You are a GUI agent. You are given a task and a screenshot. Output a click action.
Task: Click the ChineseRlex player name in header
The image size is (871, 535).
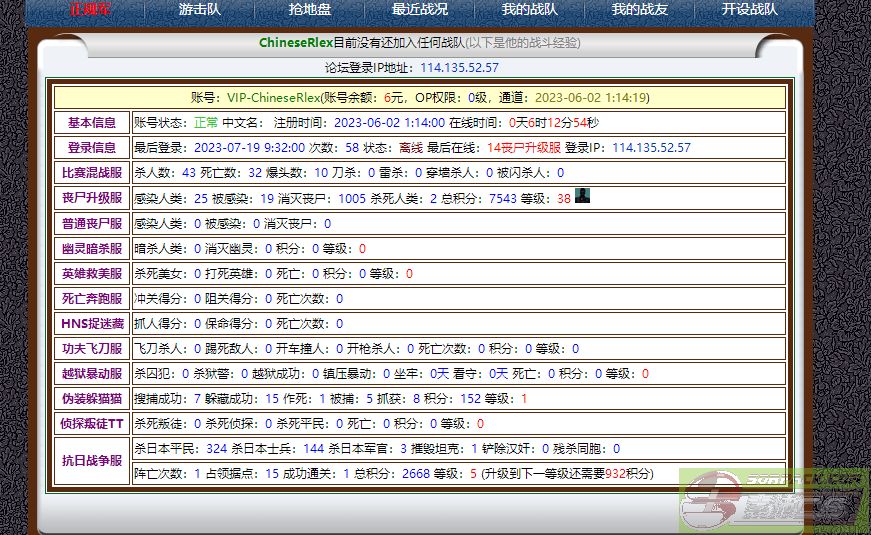(295, 43)
